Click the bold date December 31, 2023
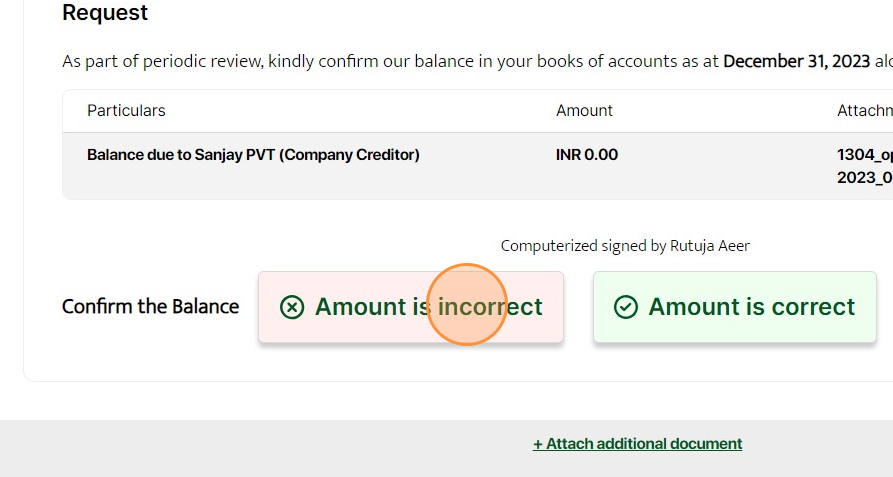This screenshot has width=893, height=477. (799, 61)
